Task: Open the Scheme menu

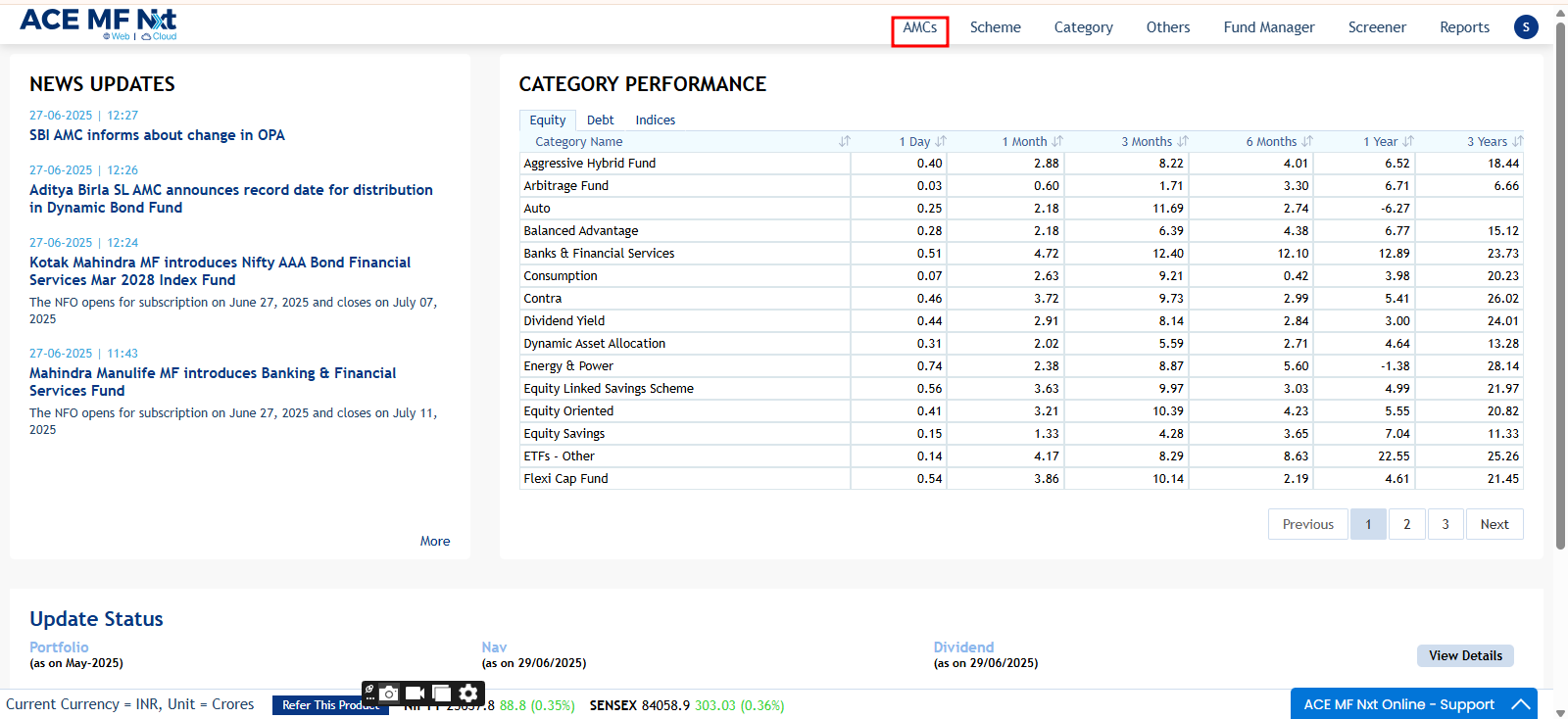Action: click(995, 27)
